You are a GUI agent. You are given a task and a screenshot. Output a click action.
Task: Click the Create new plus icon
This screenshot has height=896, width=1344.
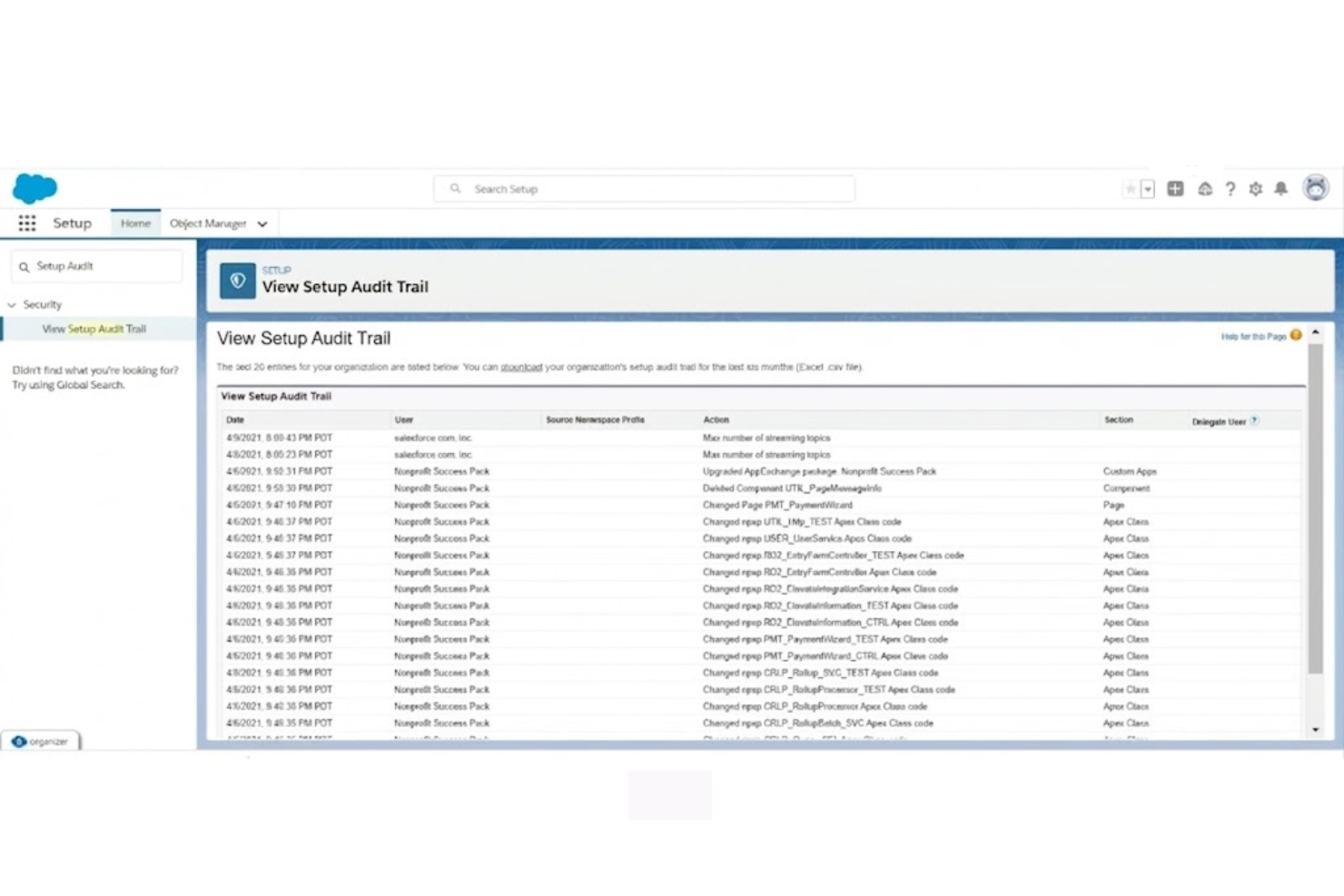pos(1175,189)
